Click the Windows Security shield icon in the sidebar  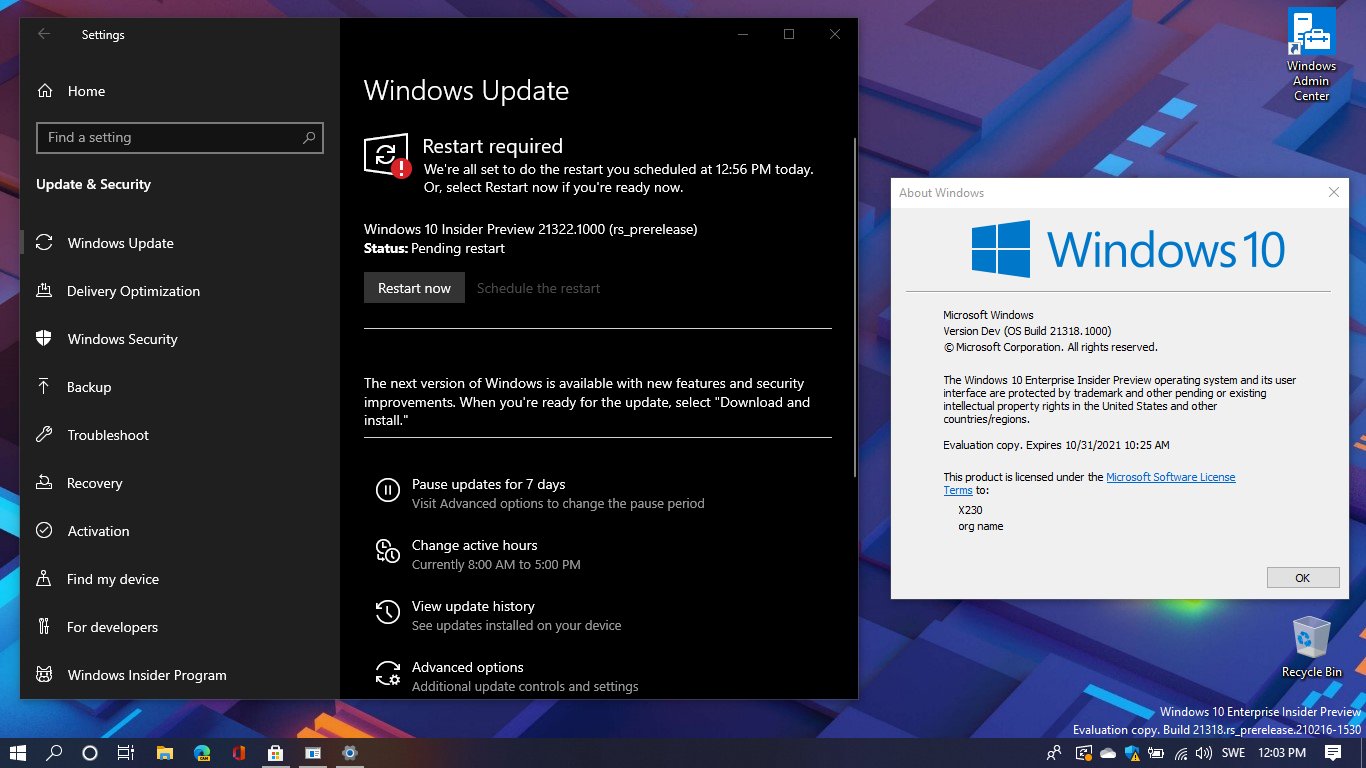tap(44, 339)
